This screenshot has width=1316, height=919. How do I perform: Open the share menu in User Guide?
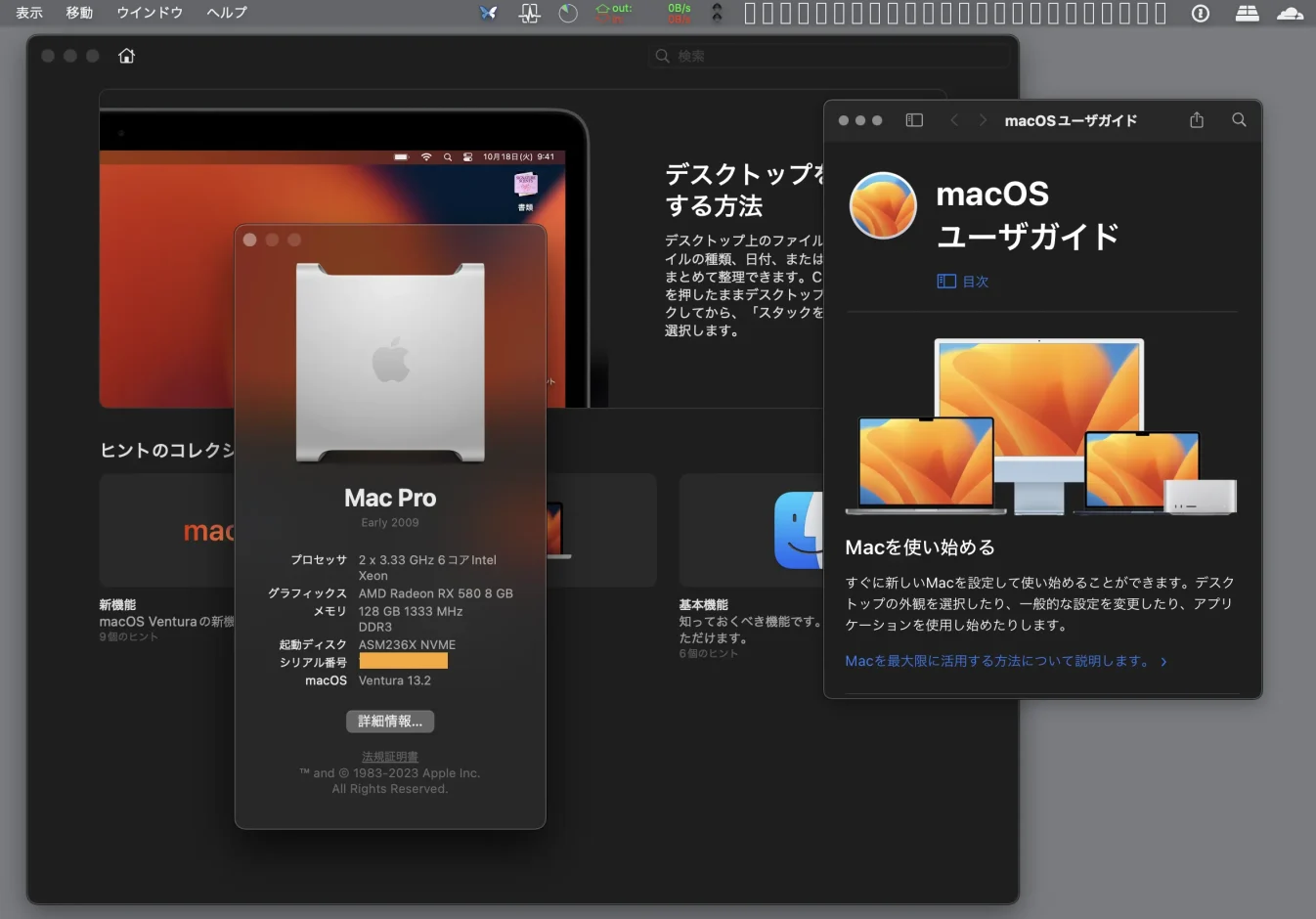[1197, 119]
